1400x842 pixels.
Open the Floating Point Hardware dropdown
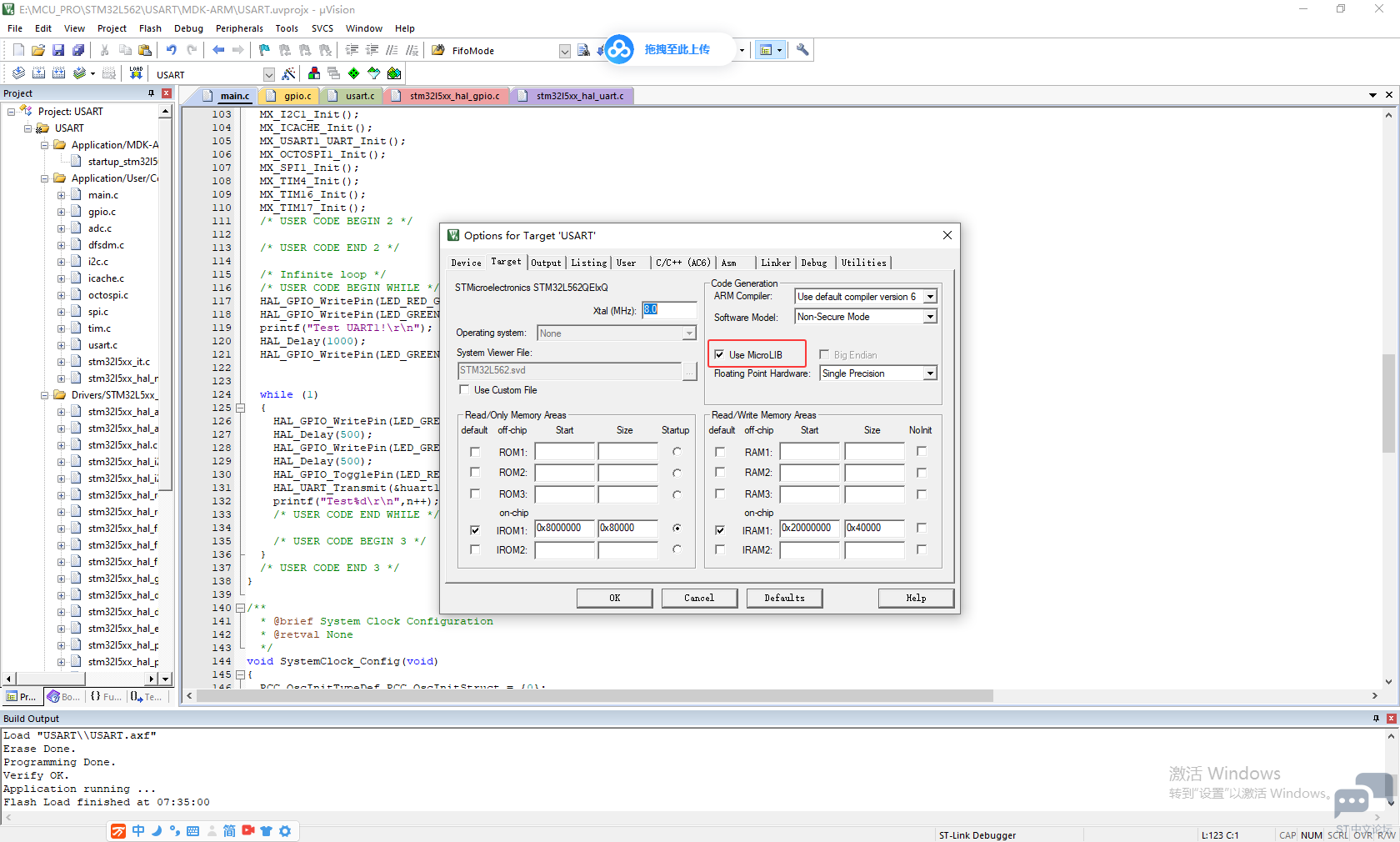930,373
